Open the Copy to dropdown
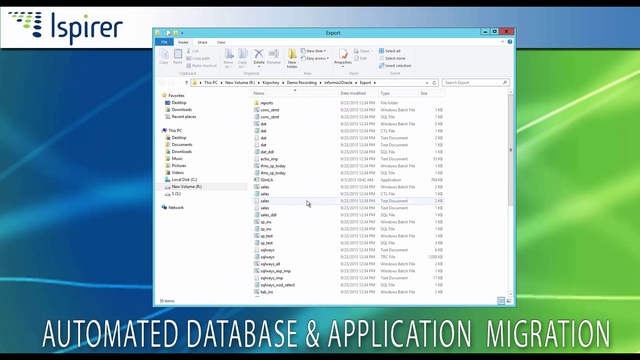The height and width of the screenshot is (360, 640). coord(242,58)
